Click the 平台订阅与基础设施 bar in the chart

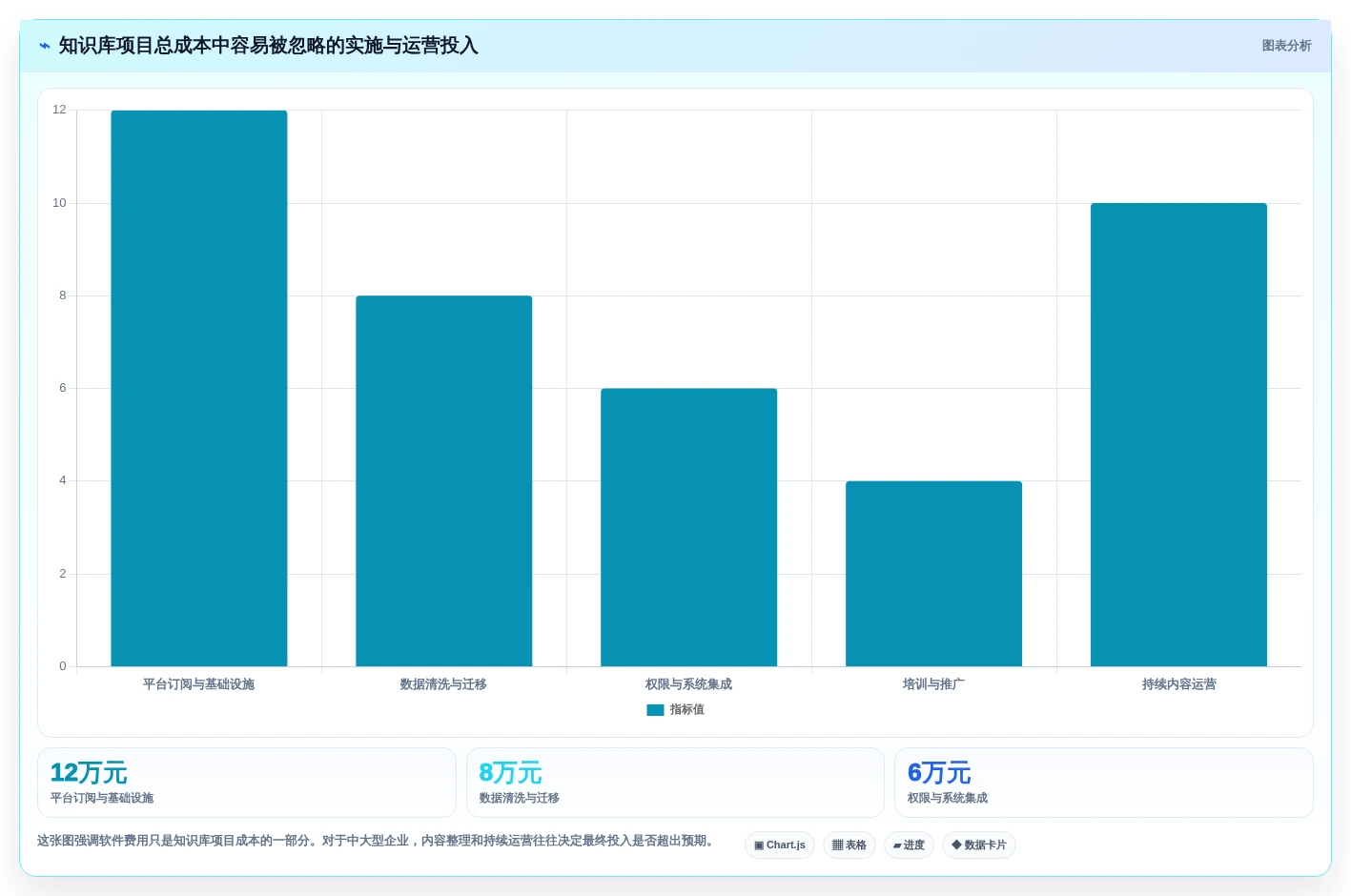199,388
